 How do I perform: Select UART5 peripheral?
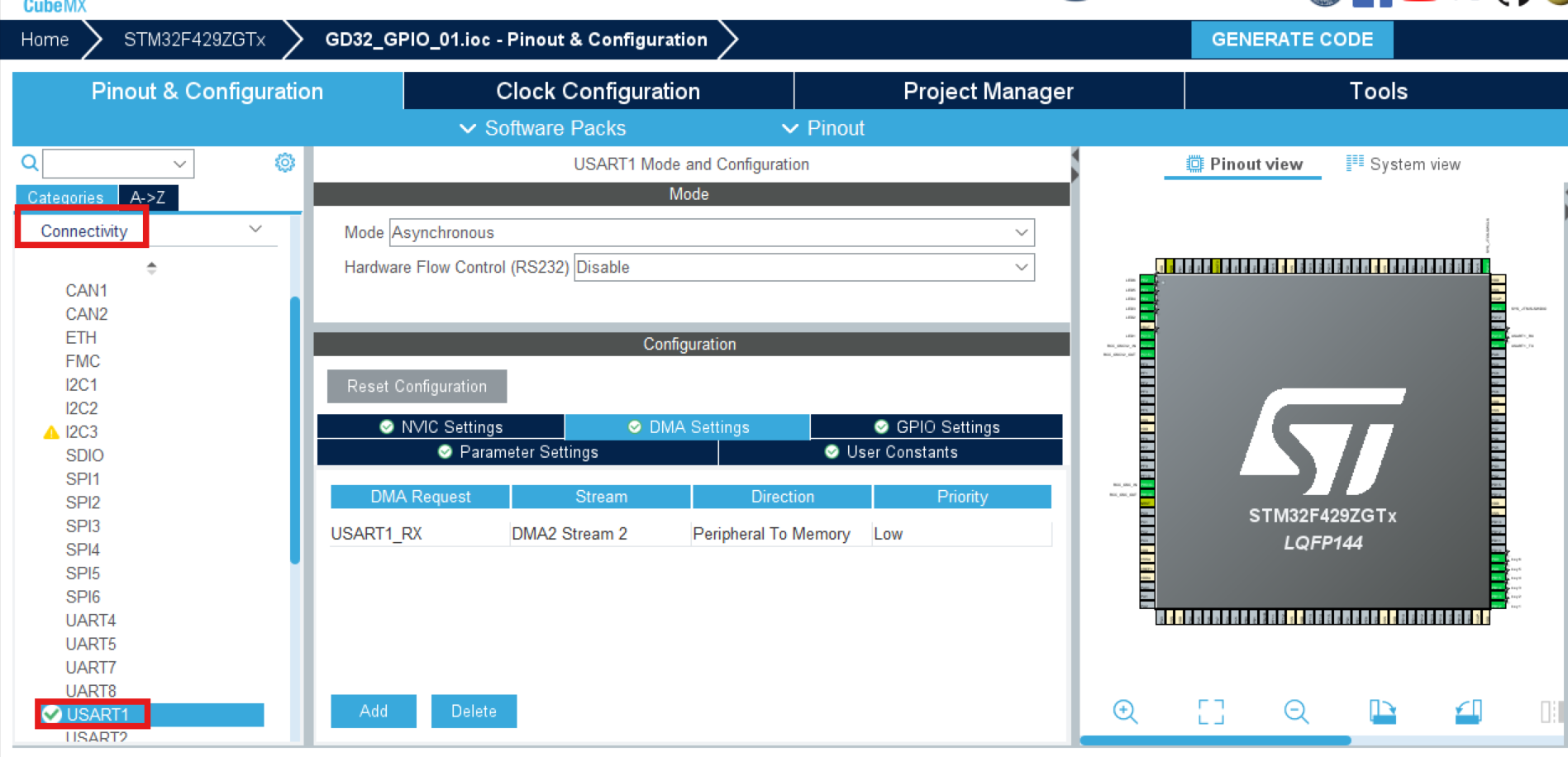pos(91,644)
